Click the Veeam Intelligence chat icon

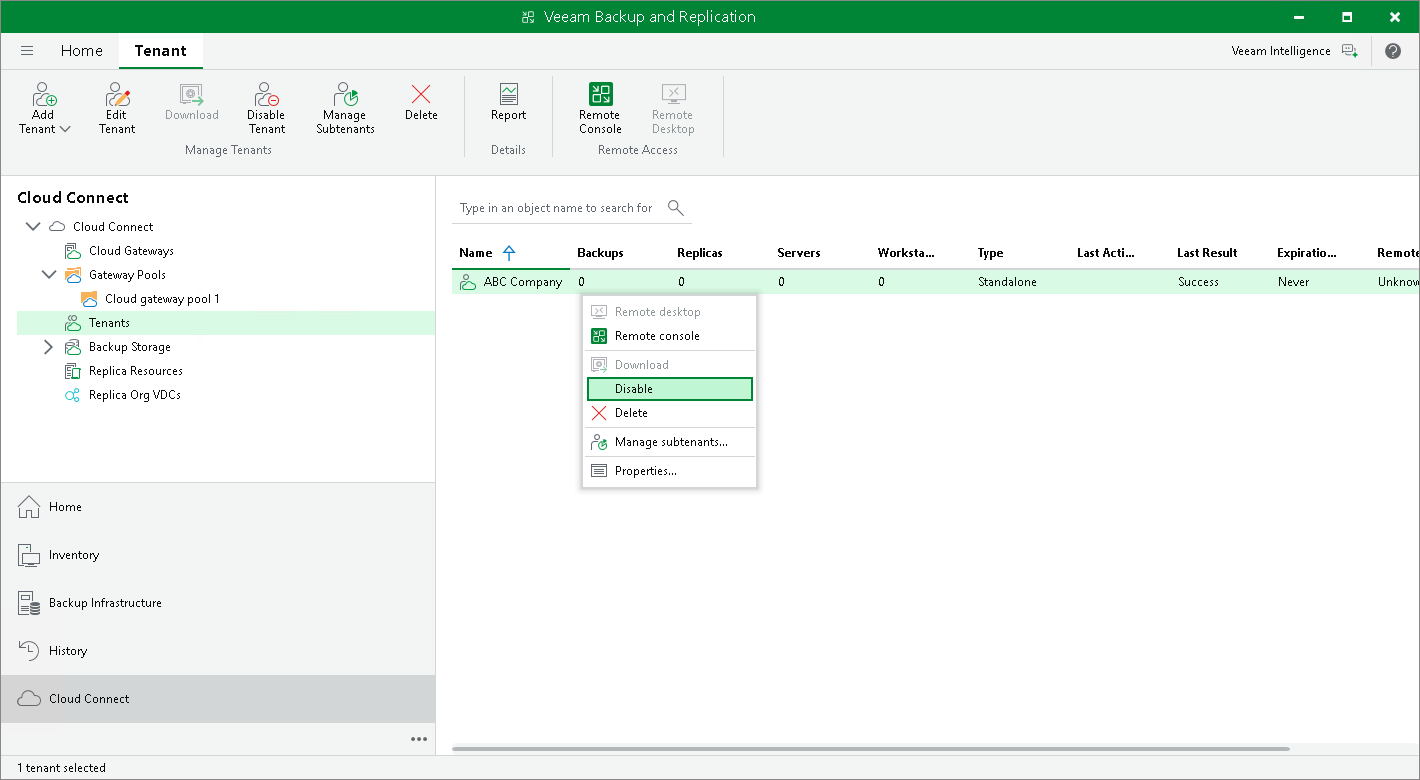coord(1349,51)
